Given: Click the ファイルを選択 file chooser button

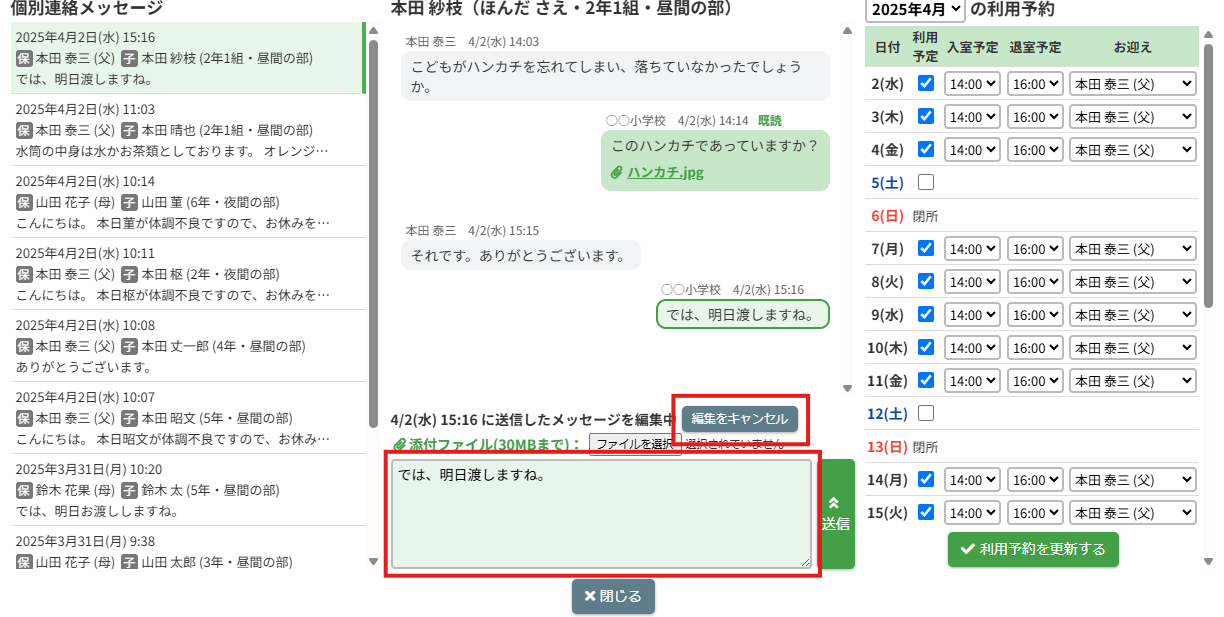Looking at the screenshot, I should (634, 444).
